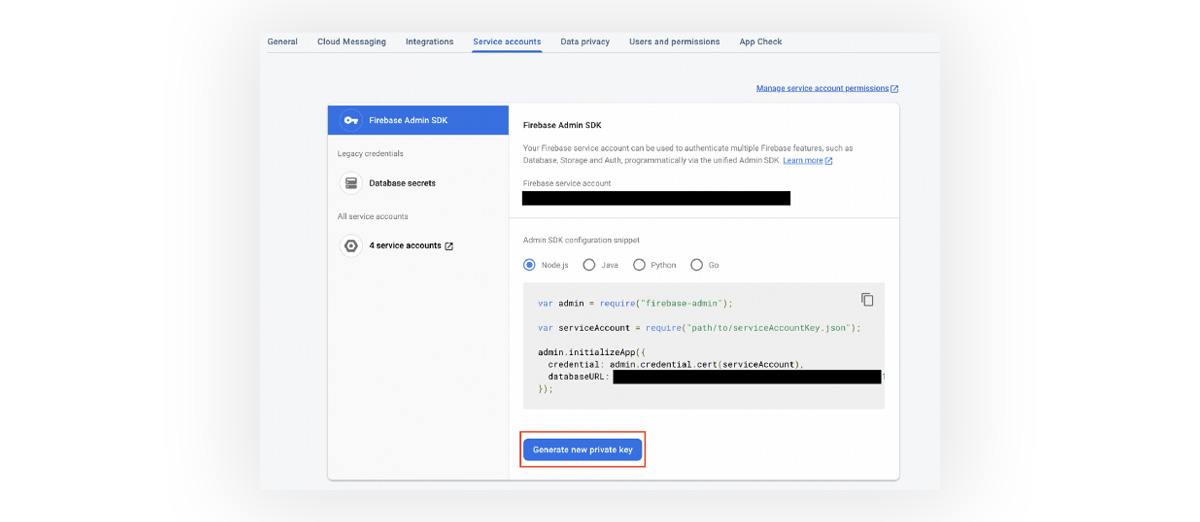This screenshot has width=1200, height=522.
Task: Click the 'credential: admin.credential.cert' code line
Action: [676, 365]
